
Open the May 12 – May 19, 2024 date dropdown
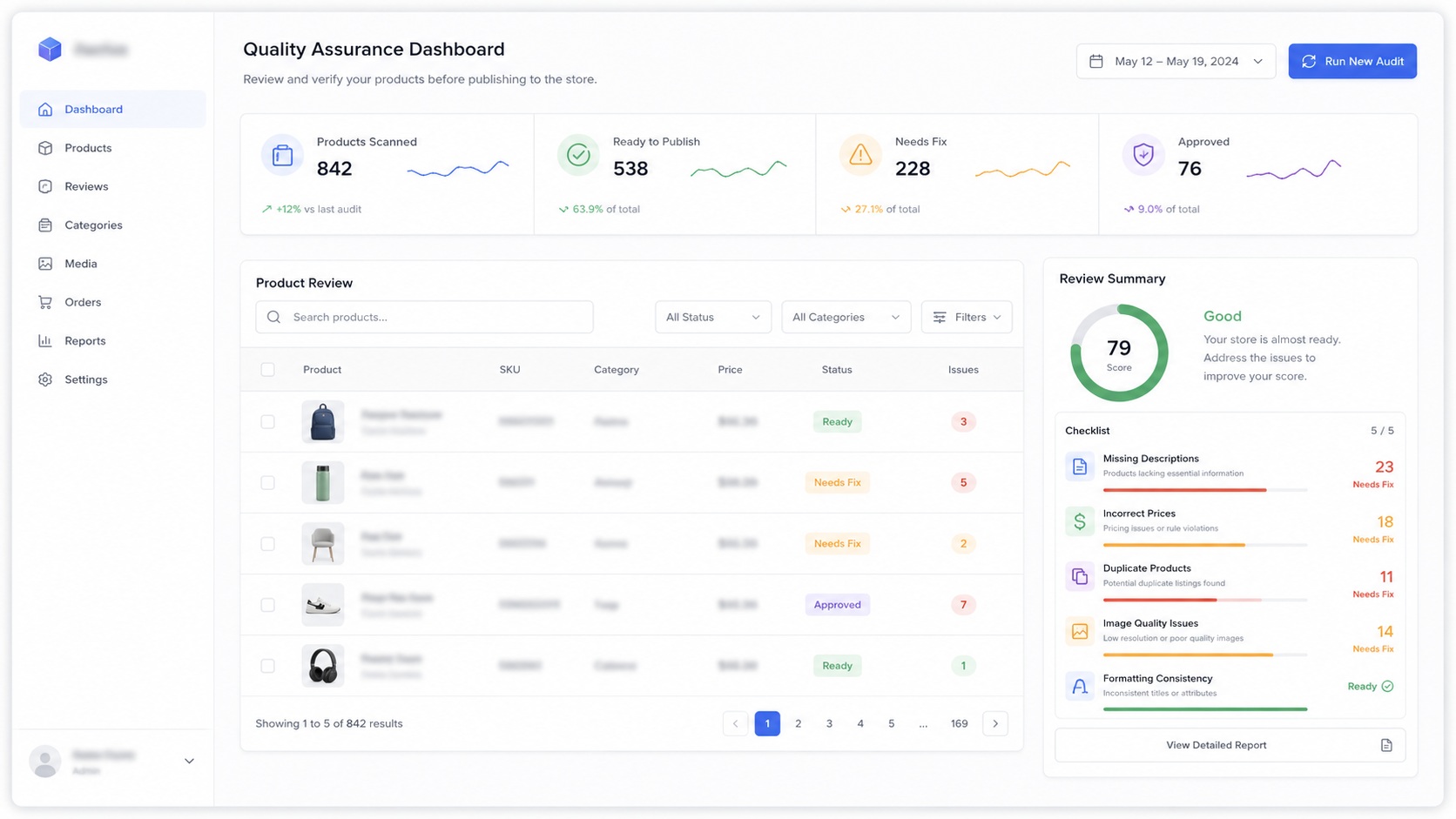pyautogui.click(x=1176, y=61)
